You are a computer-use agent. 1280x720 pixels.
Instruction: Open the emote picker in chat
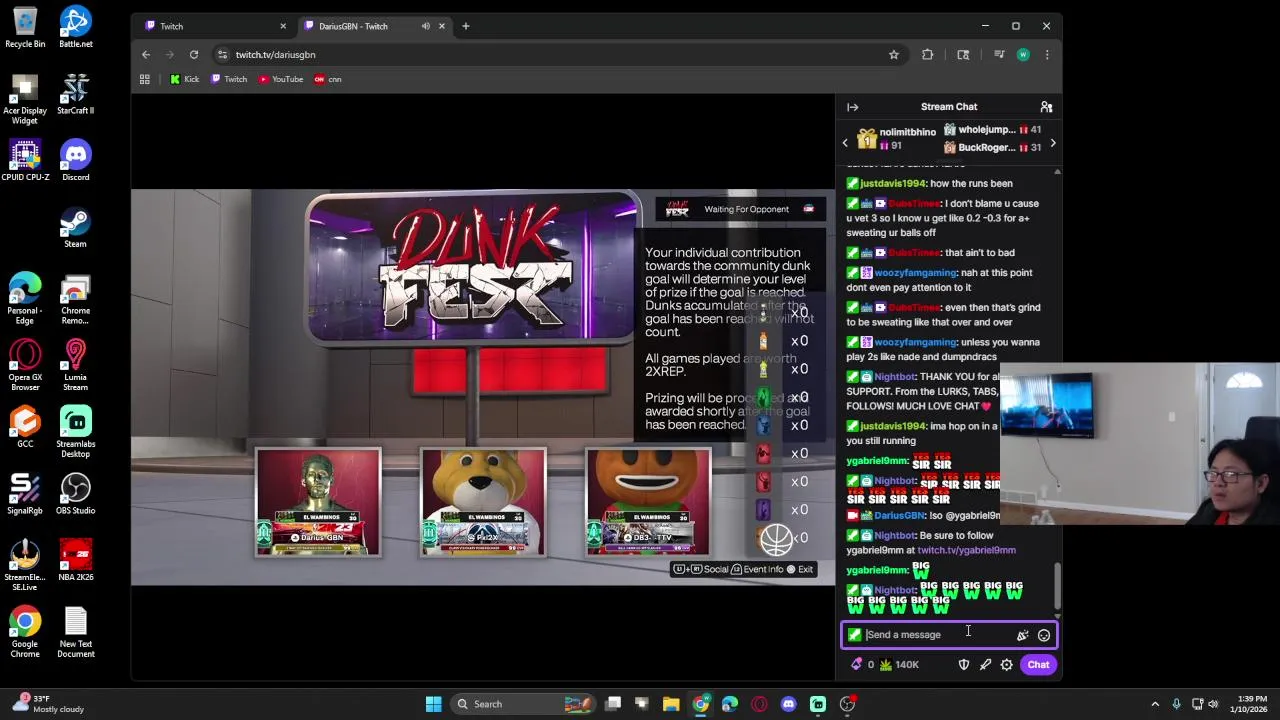(x=1044, y=635)
